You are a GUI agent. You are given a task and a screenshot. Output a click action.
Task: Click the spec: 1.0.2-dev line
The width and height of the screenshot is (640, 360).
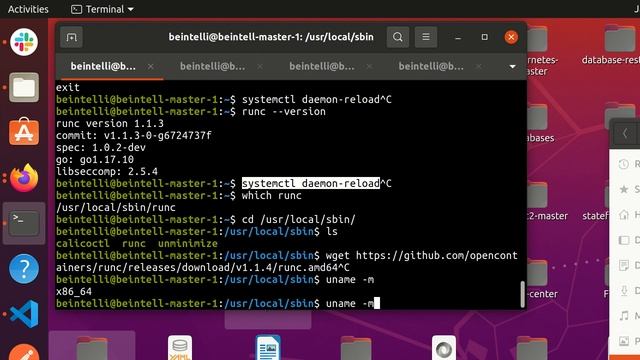(x=101, y=147)
